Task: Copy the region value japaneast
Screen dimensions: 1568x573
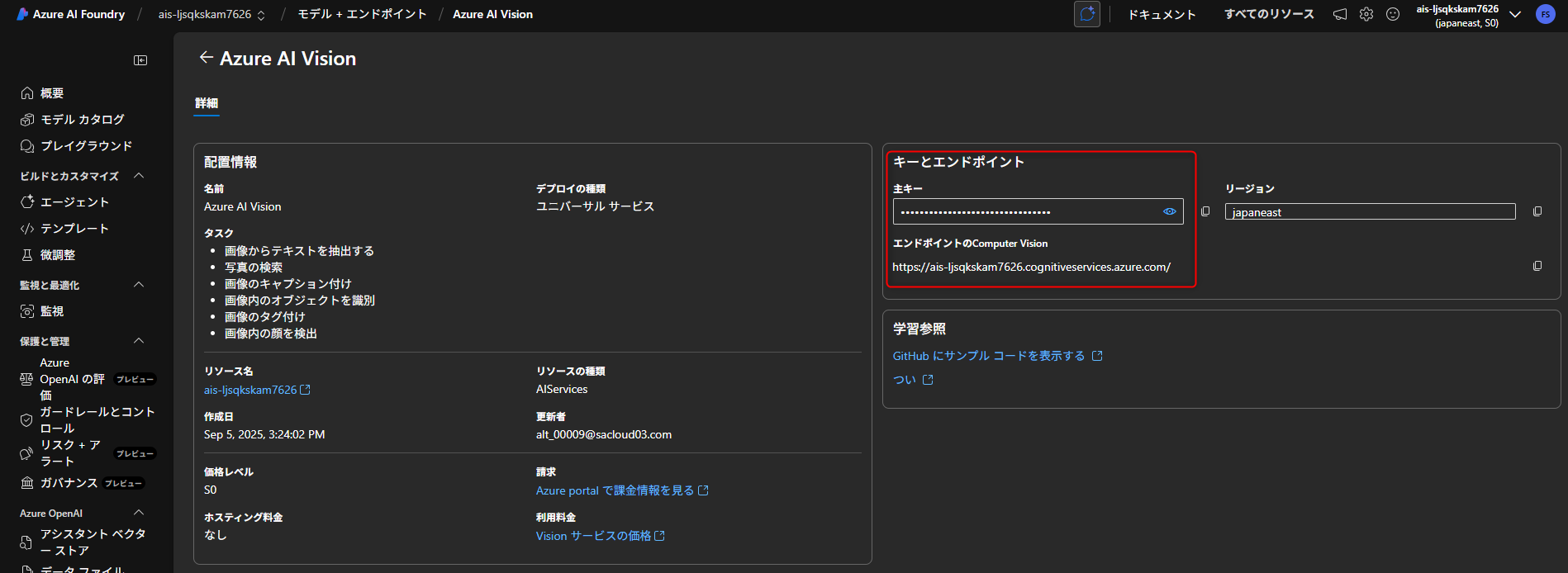Action: tap(1537, 211)
